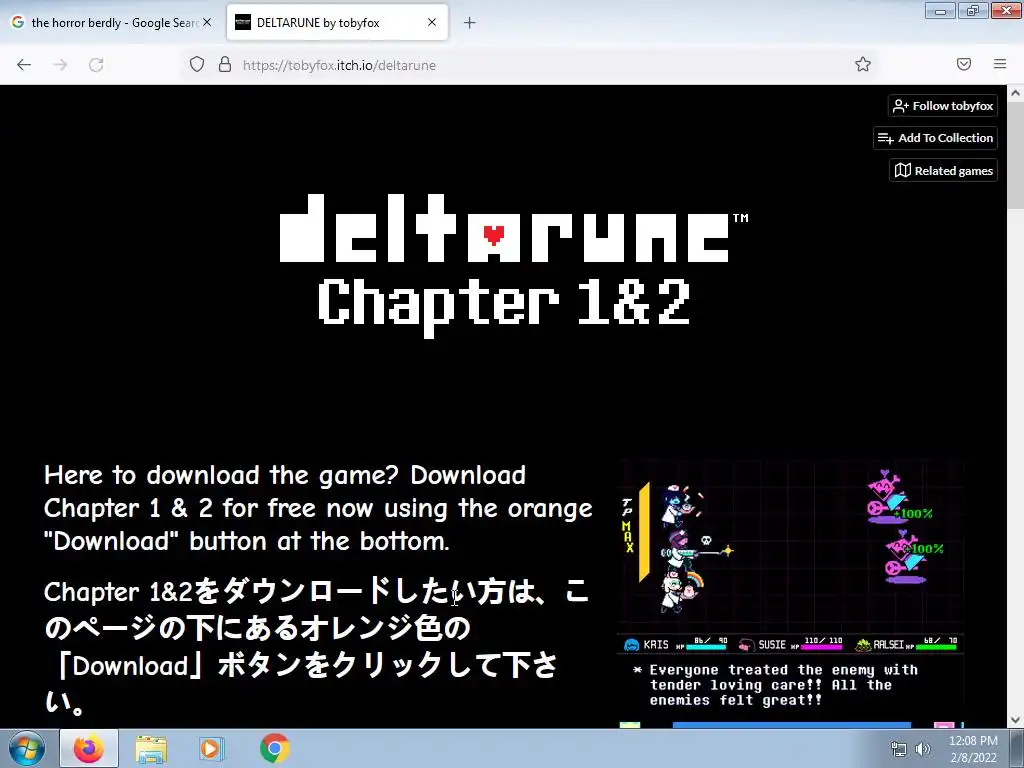
Task: Click Firefox icon in the taskbar
Action: (89, 749)
